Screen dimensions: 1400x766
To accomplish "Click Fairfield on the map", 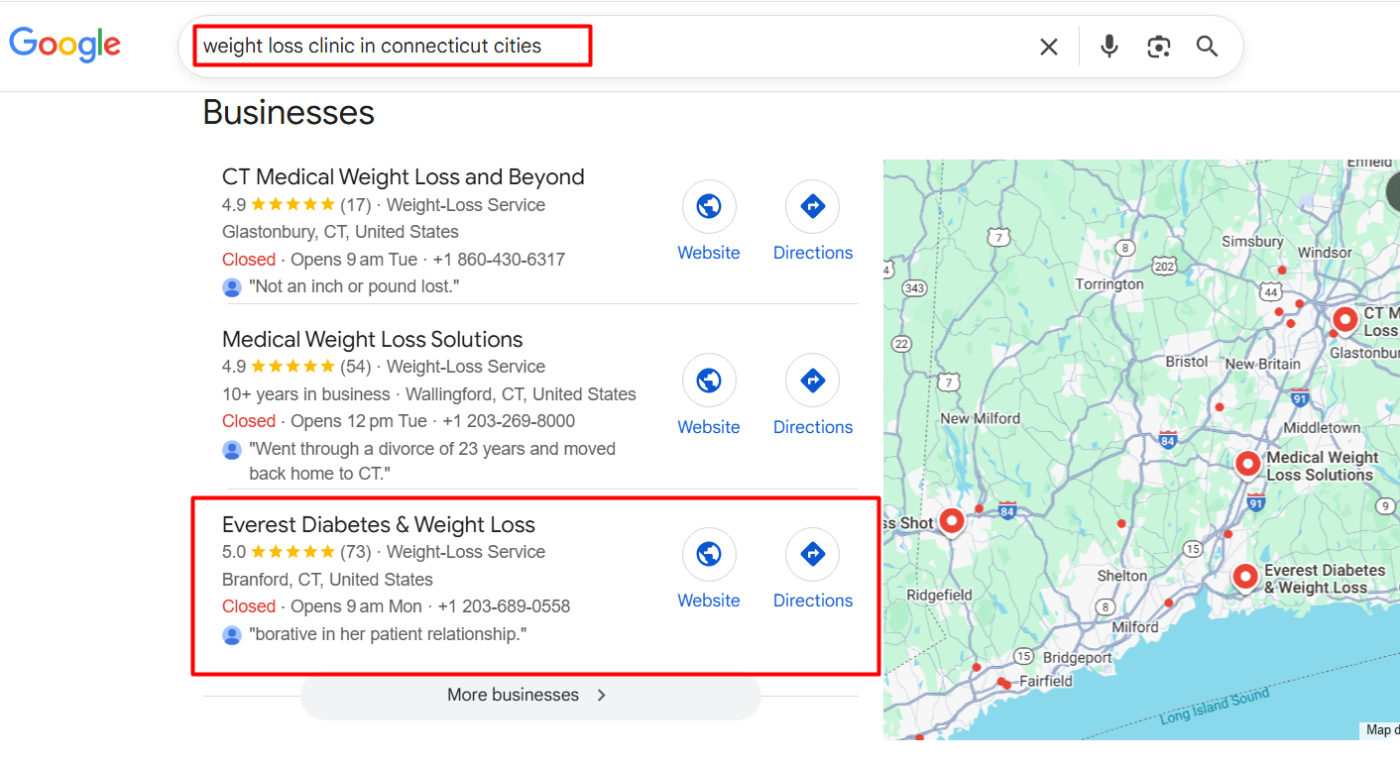I will click(x=1046, y=681).
